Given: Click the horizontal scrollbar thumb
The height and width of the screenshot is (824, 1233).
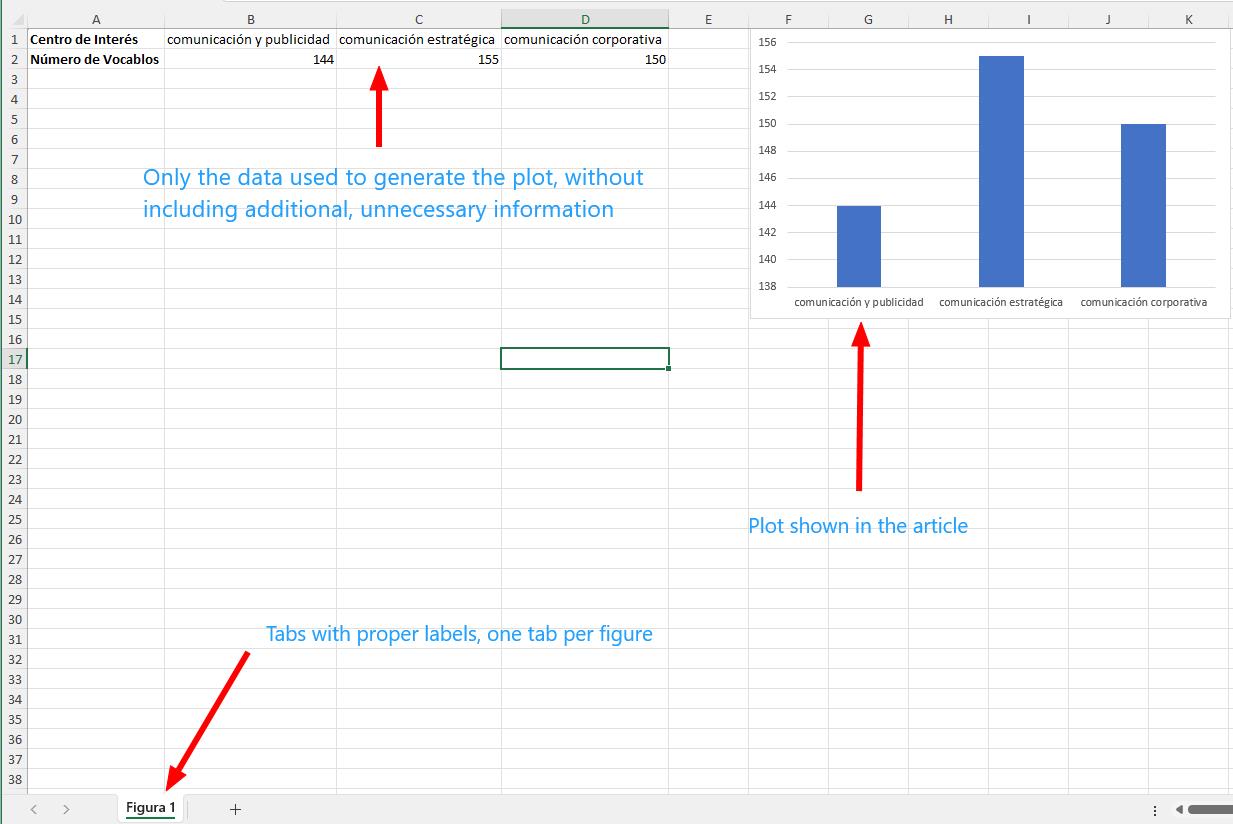Looking at the screenshot, I should click(x=1210, y=810).
